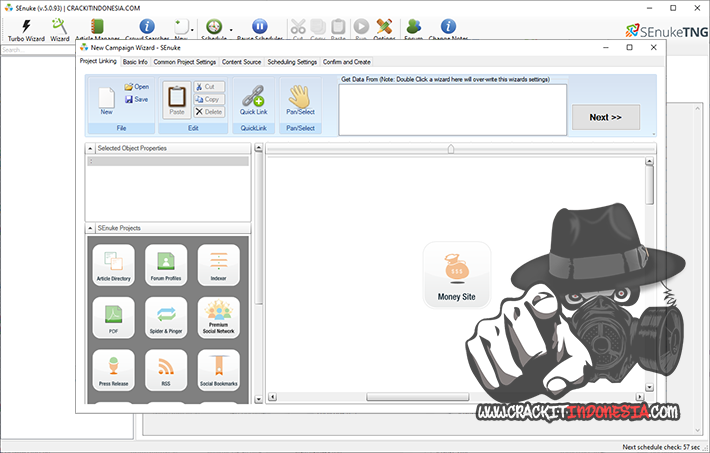Click the Save button in File group

pyautogui.click(x=136, y=100)
